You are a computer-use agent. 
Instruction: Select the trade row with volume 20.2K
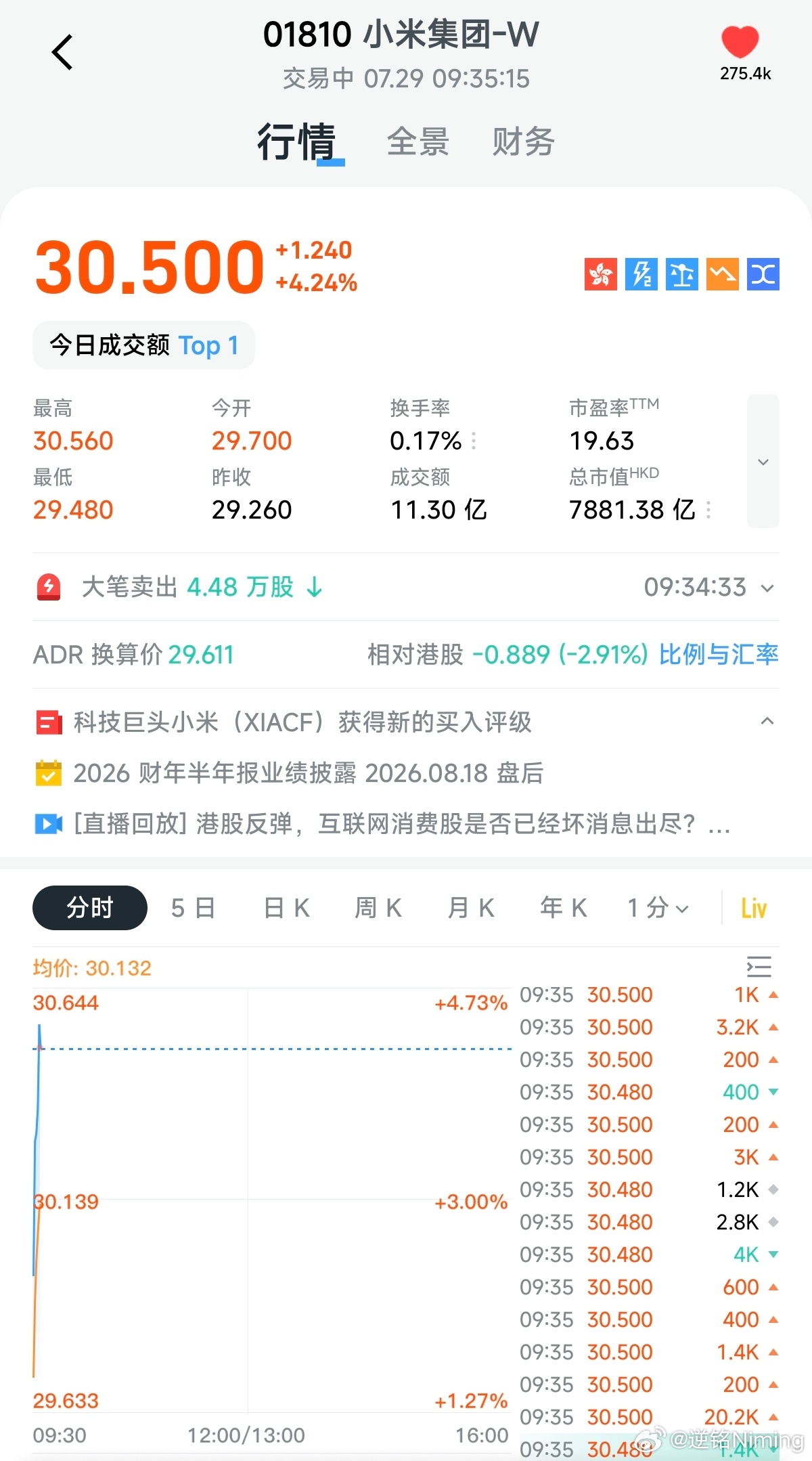click(650, 1417)
